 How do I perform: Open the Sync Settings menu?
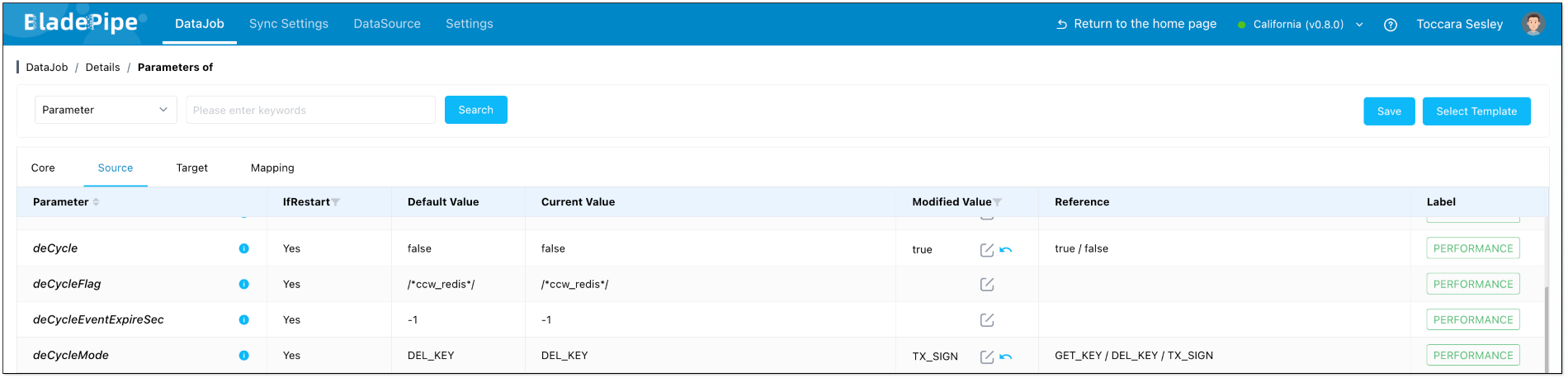(x=289, y=24)
